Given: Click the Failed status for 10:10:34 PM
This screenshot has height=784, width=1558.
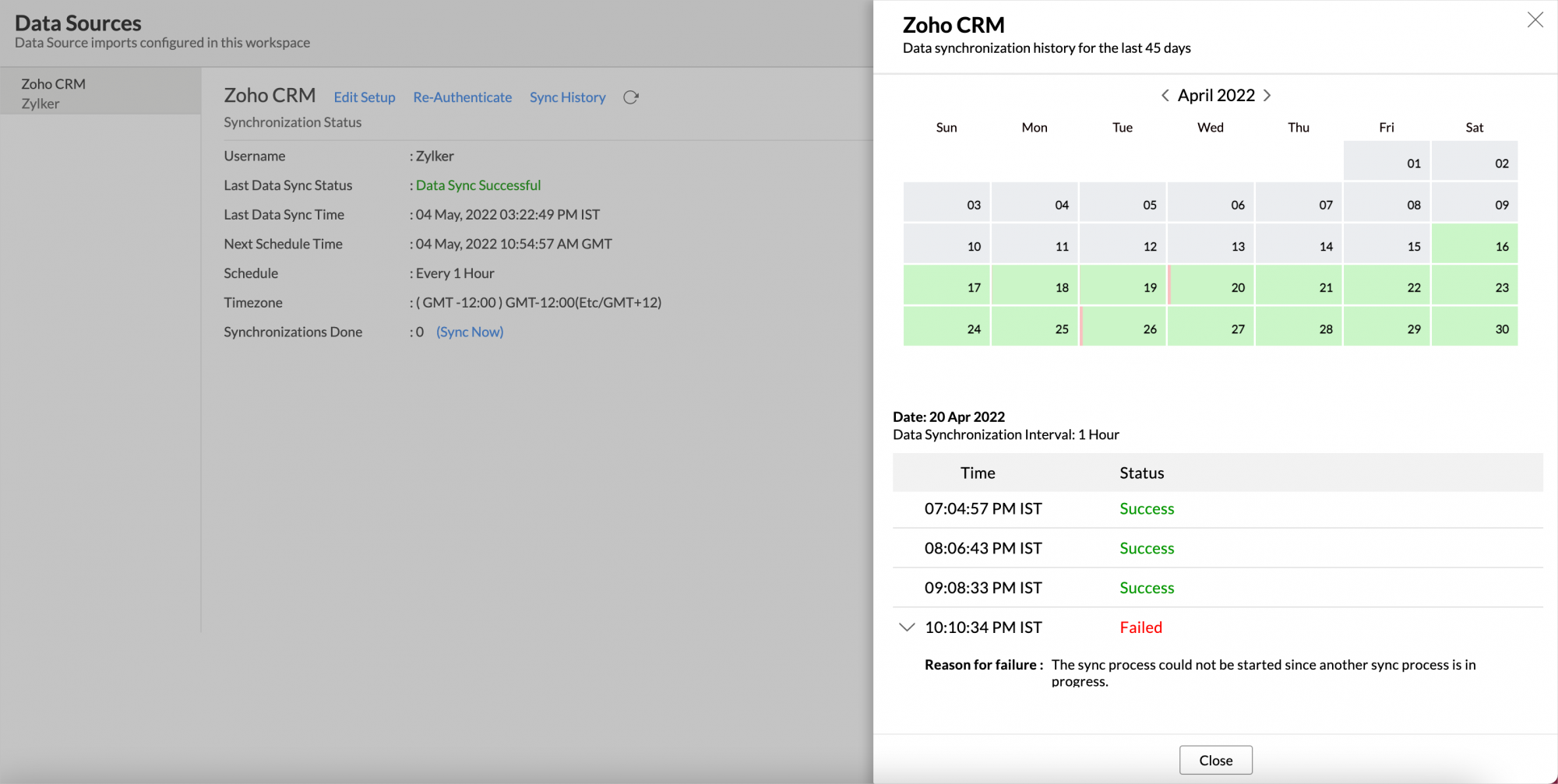Looking at the screenshot, I should pos(1140,627).
